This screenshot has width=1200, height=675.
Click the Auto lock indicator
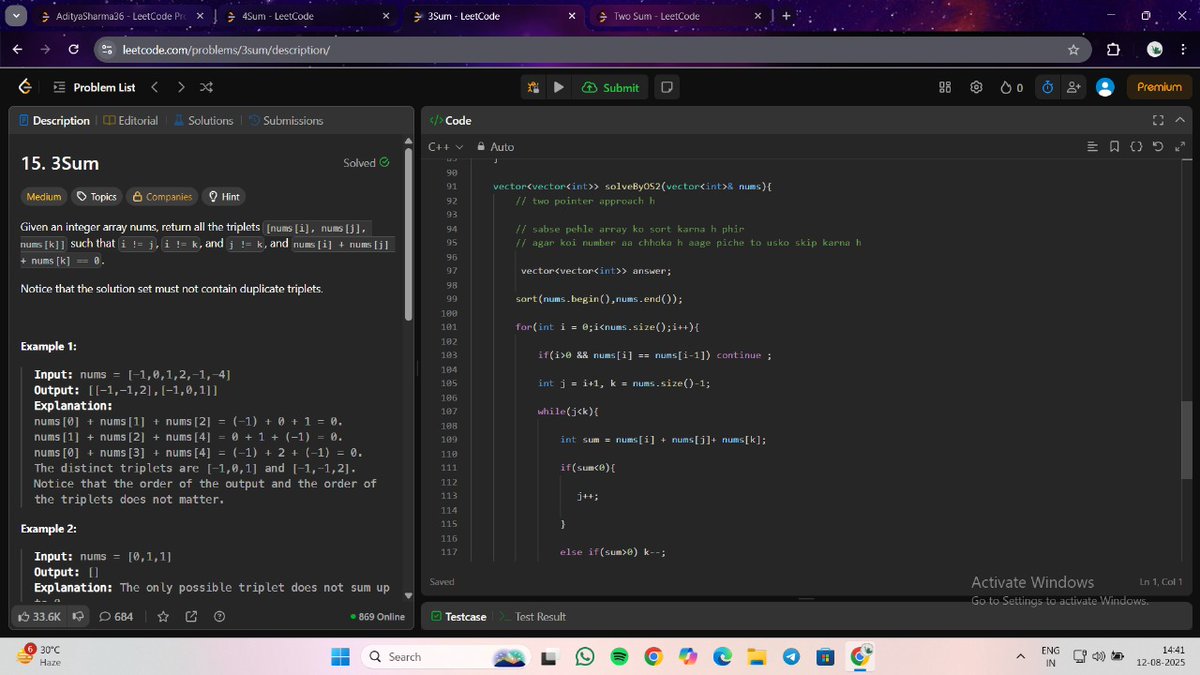pyautogui.click(x=496, y=147)
